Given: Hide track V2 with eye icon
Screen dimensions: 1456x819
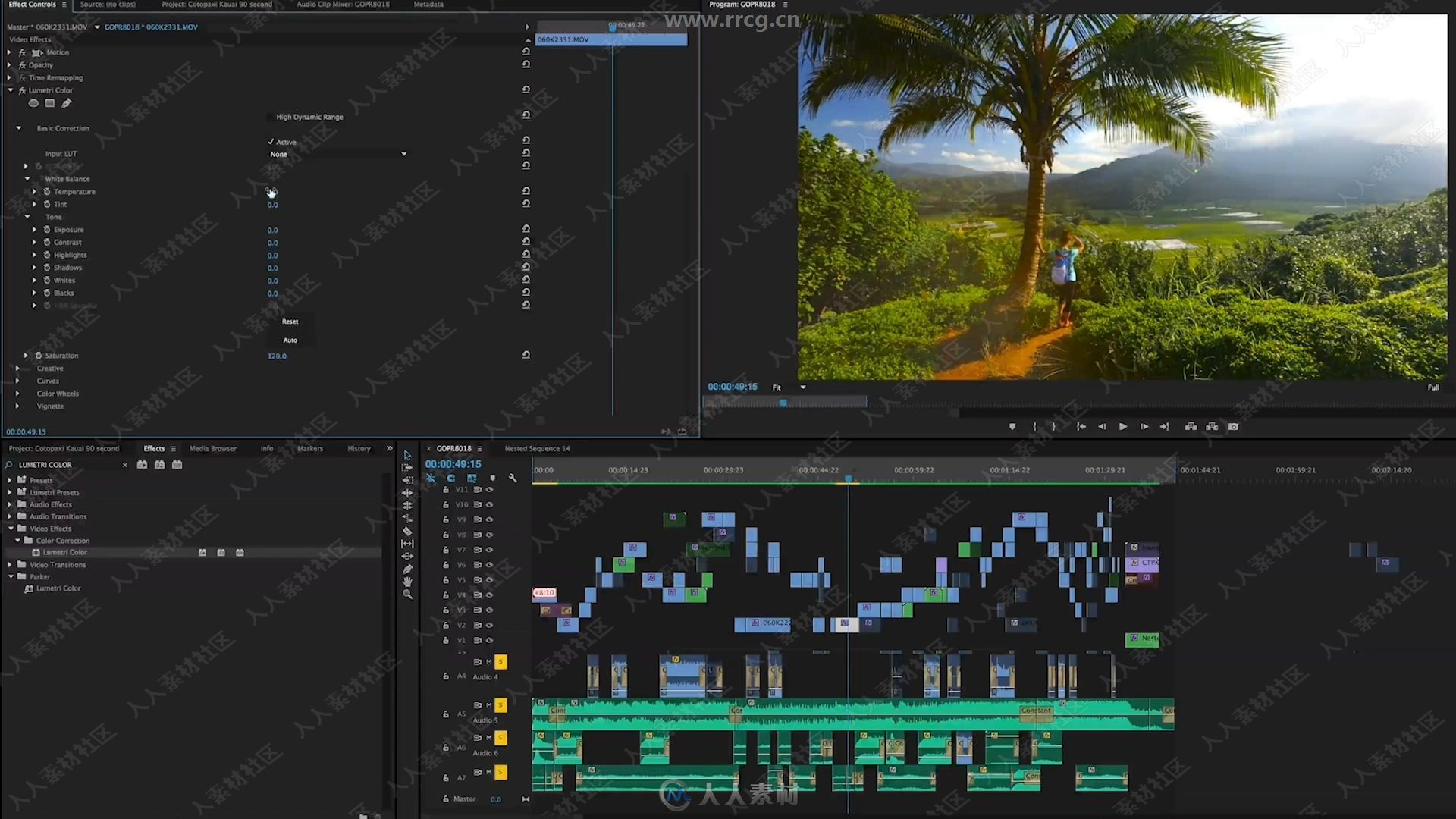Looking at the screenshot, I should click(x=489, y=626).
